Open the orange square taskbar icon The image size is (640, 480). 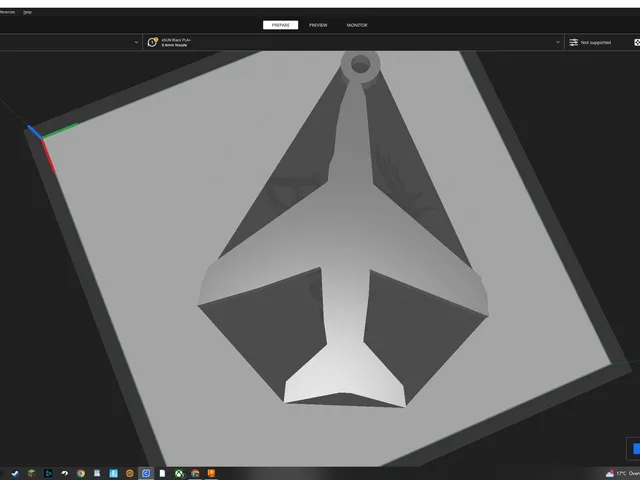coord(211,473)
